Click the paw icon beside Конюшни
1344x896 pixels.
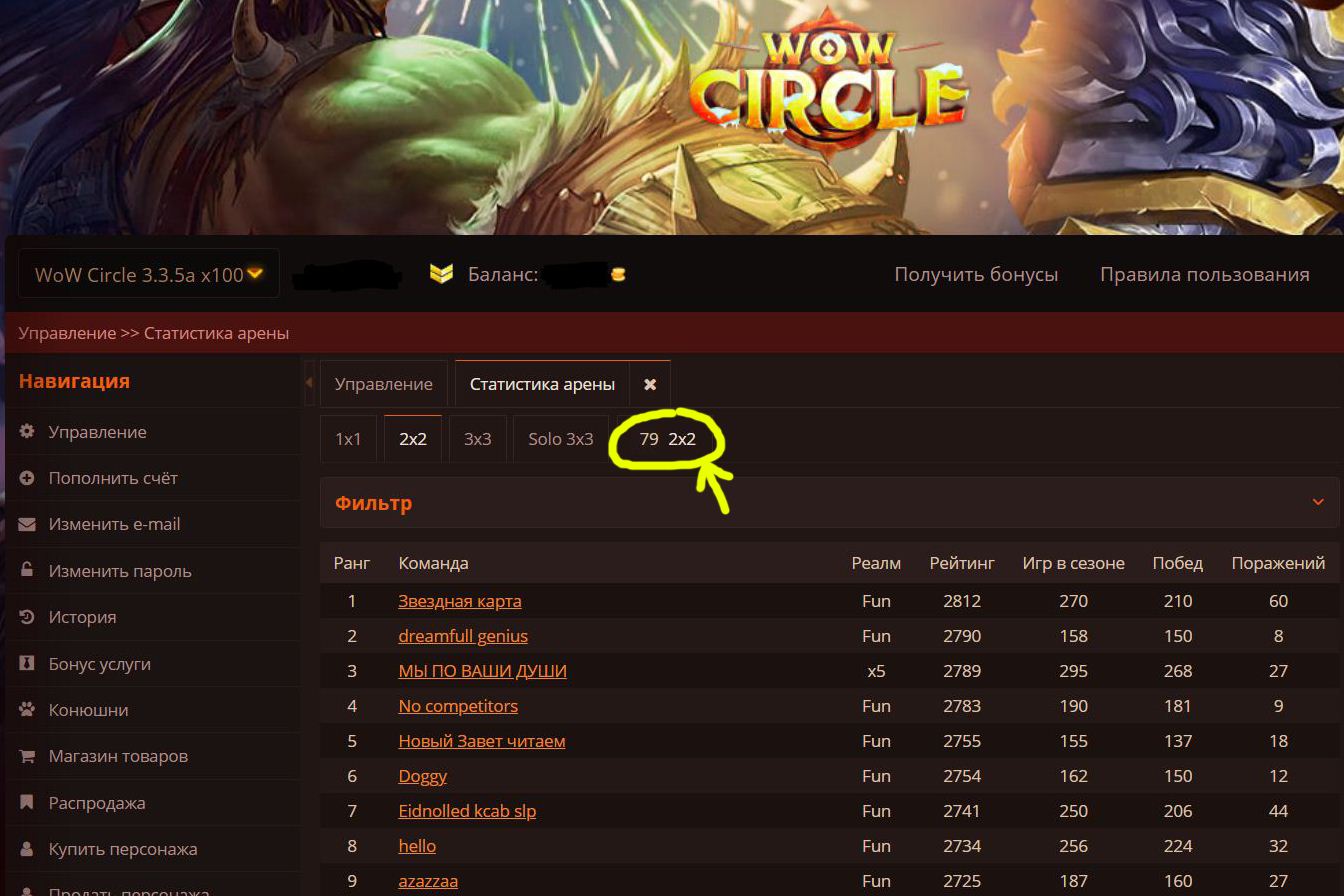coord(27,710)
